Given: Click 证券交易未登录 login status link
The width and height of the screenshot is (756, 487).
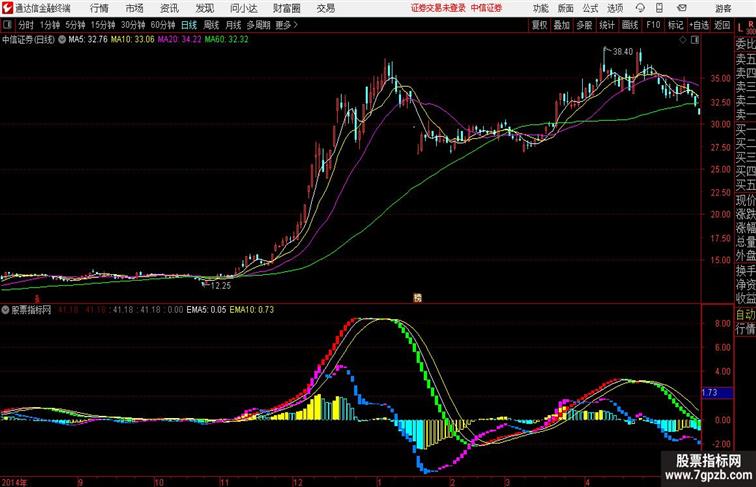Looking at the screenshot, I should coord(438,8).
